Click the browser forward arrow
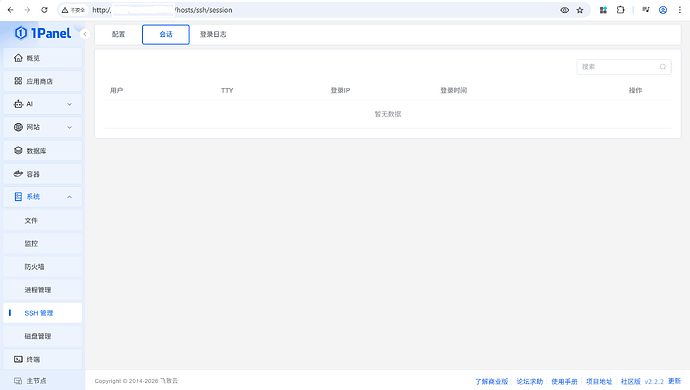 (27, 10)
